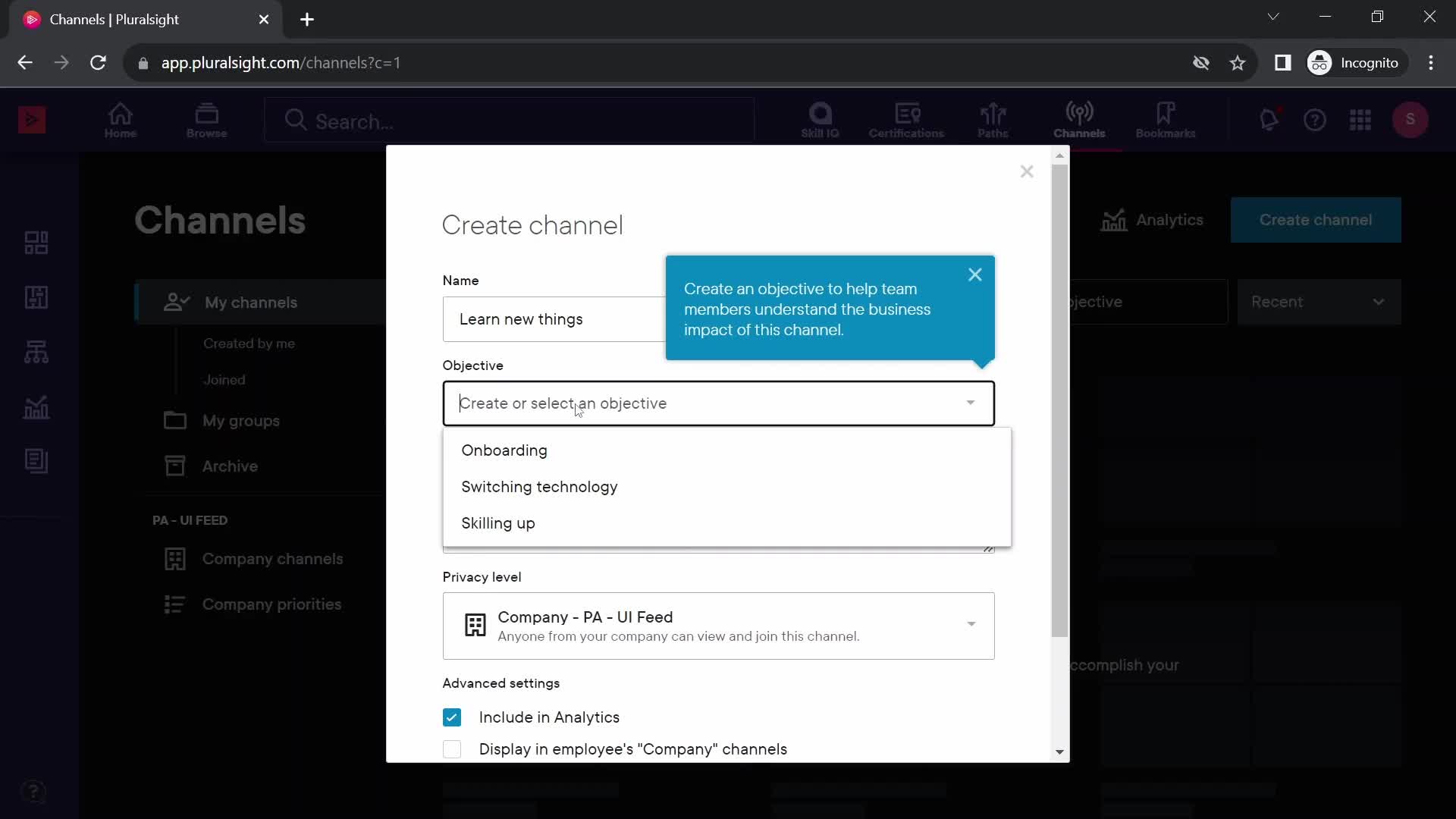Open Certifications from top navigation

coord(906,121)
